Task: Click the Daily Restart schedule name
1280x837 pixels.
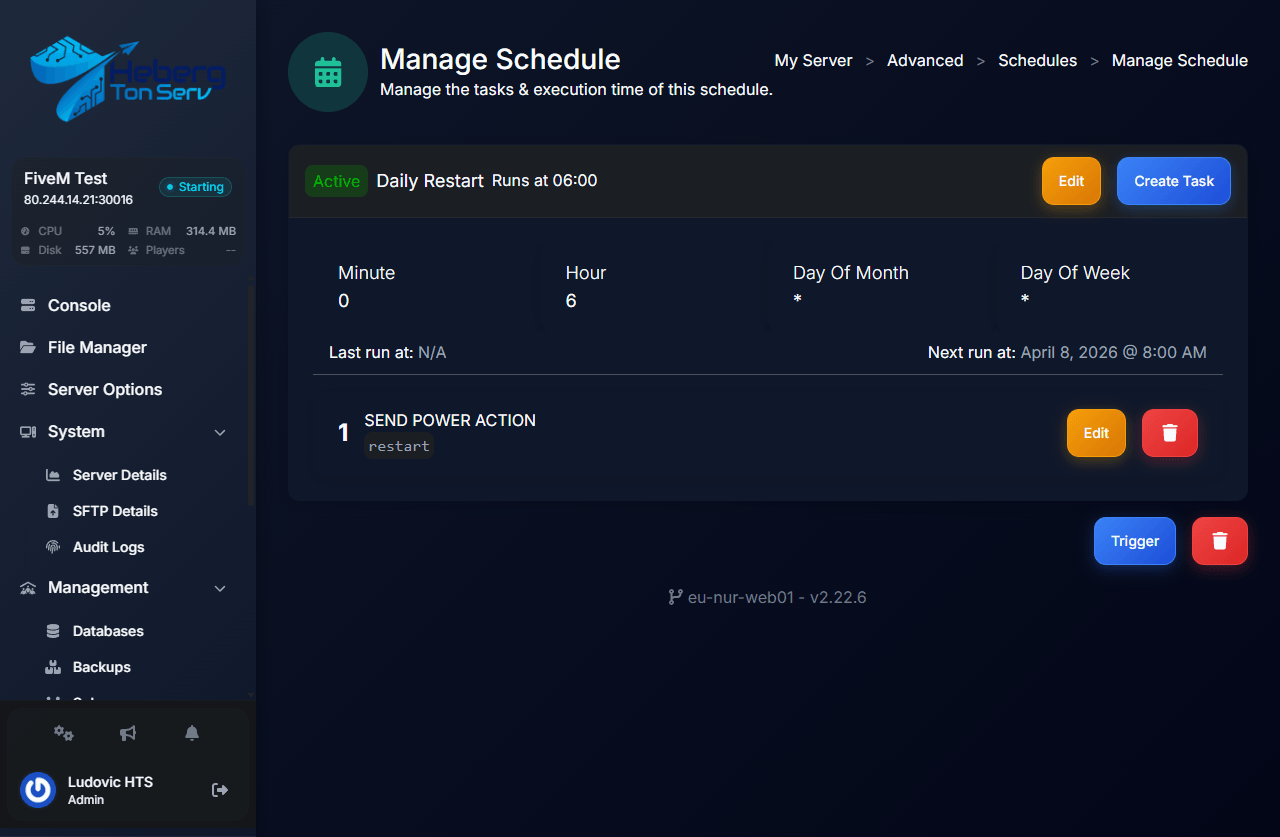Action: 430,181
